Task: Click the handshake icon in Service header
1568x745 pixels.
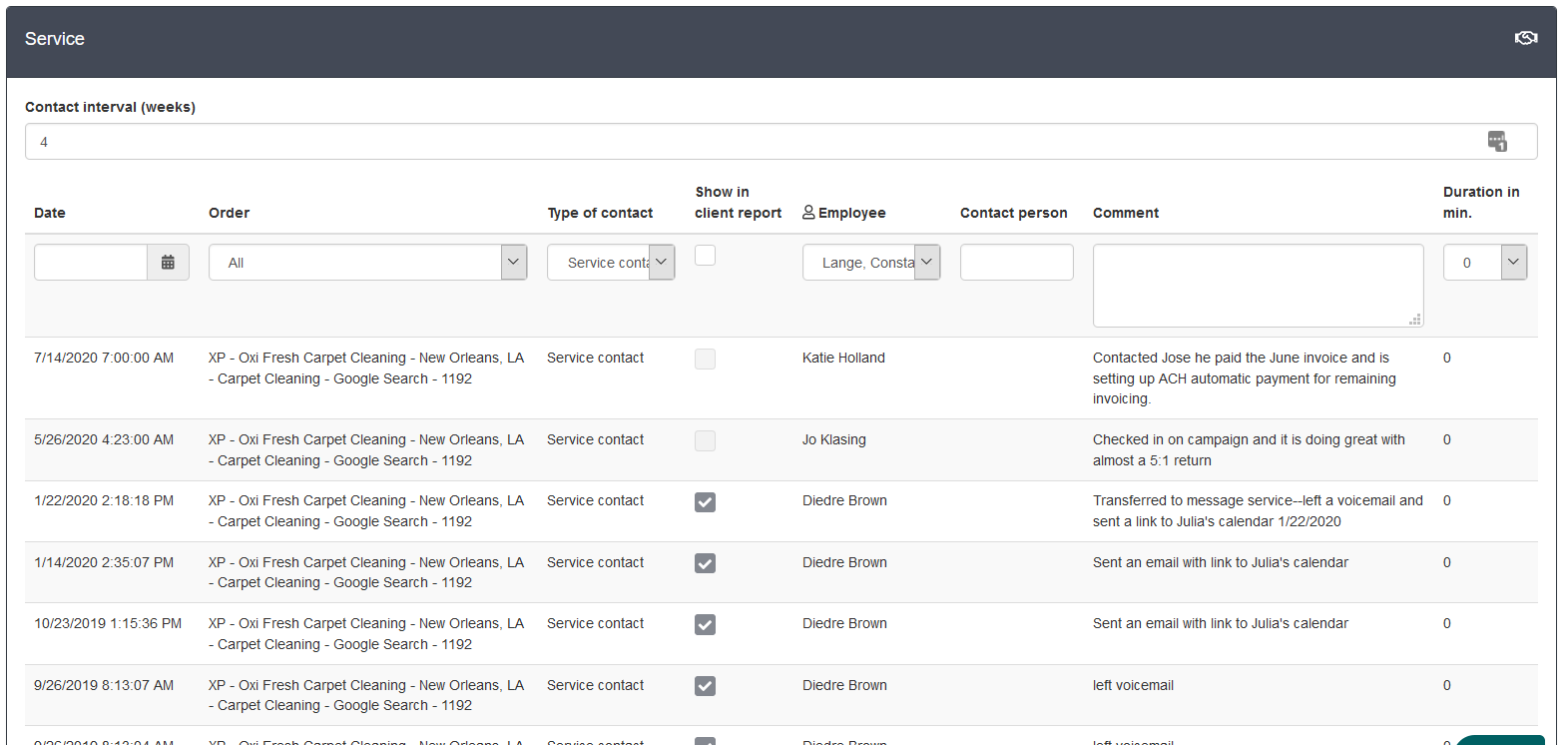Action: tap(1525, 38)
